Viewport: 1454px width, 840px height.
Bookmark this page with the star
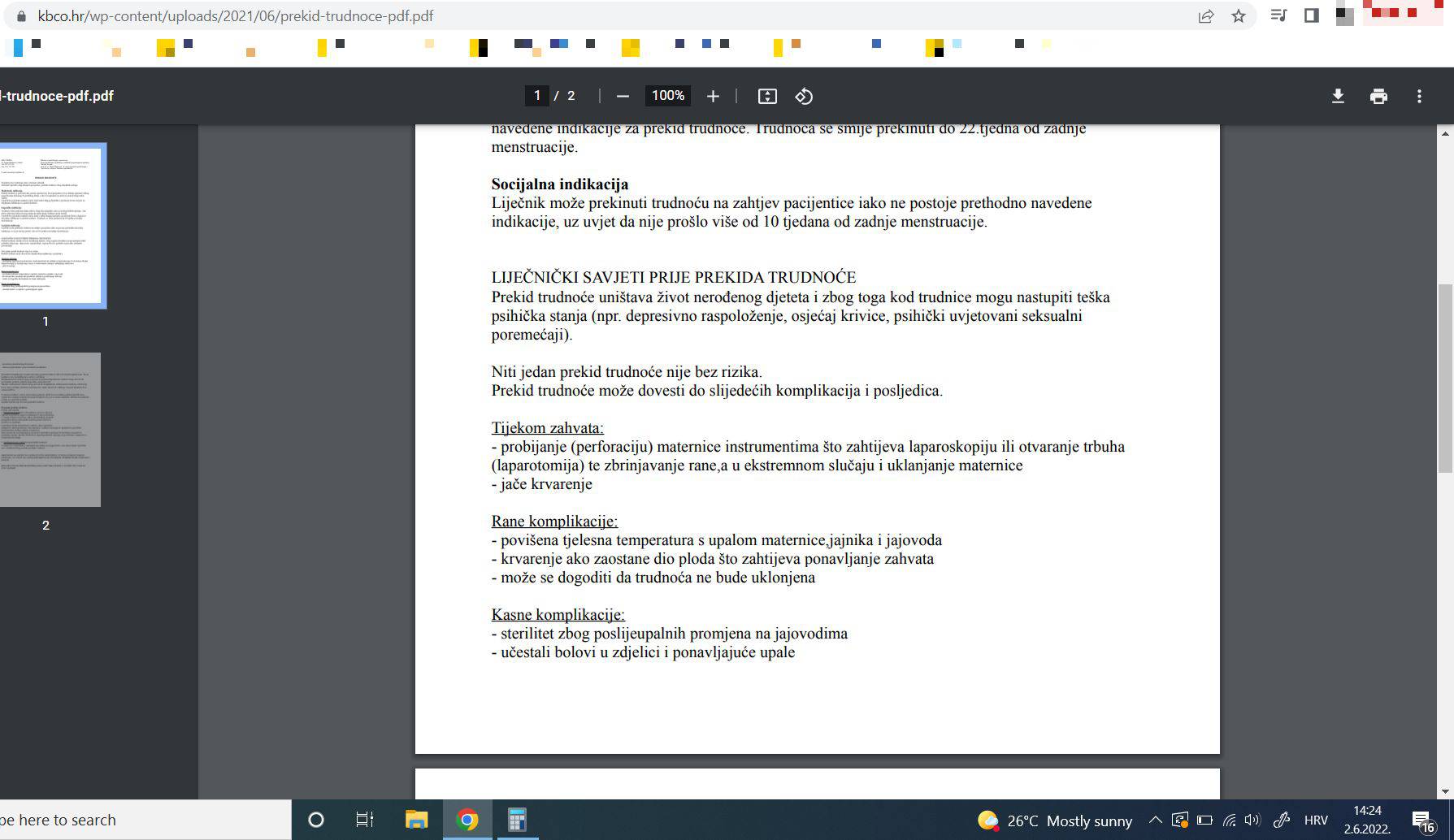tap(1239, 16)
